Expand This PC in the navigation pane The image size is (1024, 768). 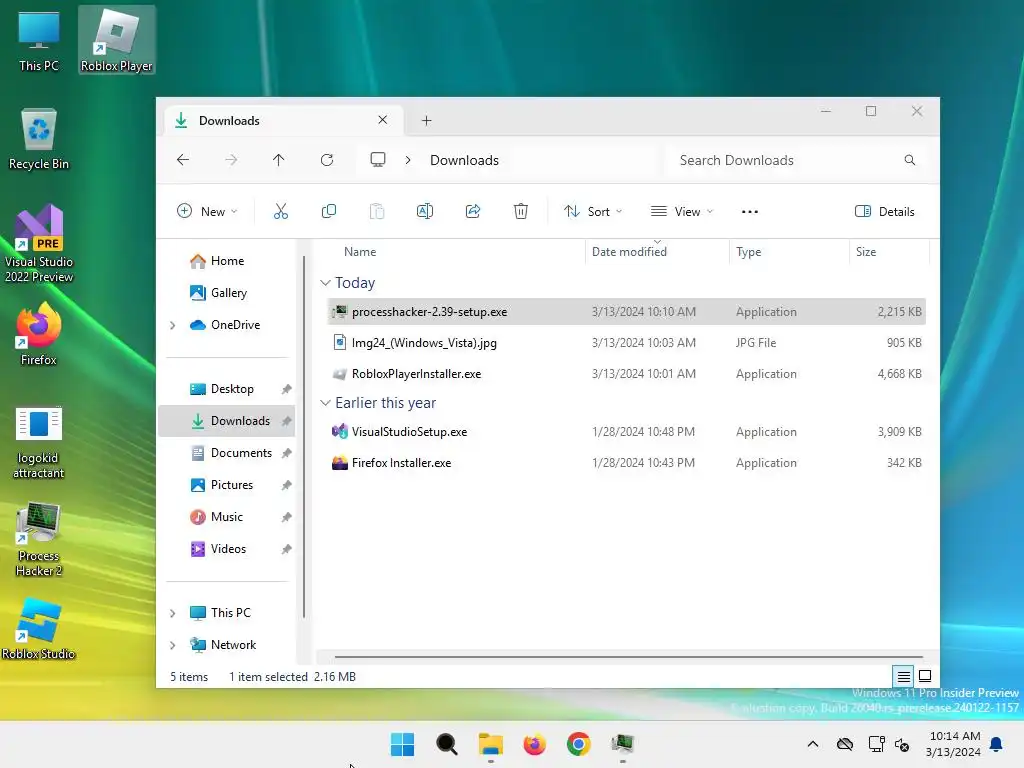(x=172, y=613)
